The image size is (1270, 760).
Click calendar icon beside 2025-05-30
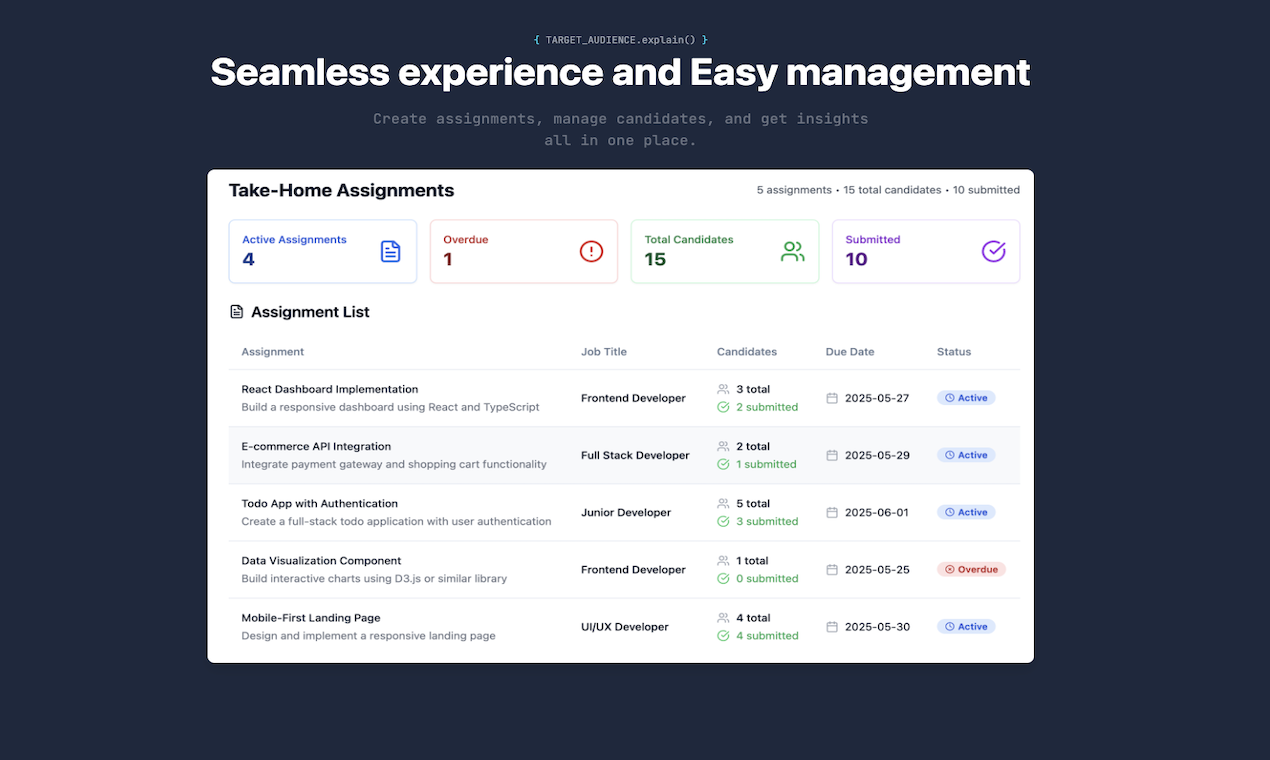click(832, 627)
